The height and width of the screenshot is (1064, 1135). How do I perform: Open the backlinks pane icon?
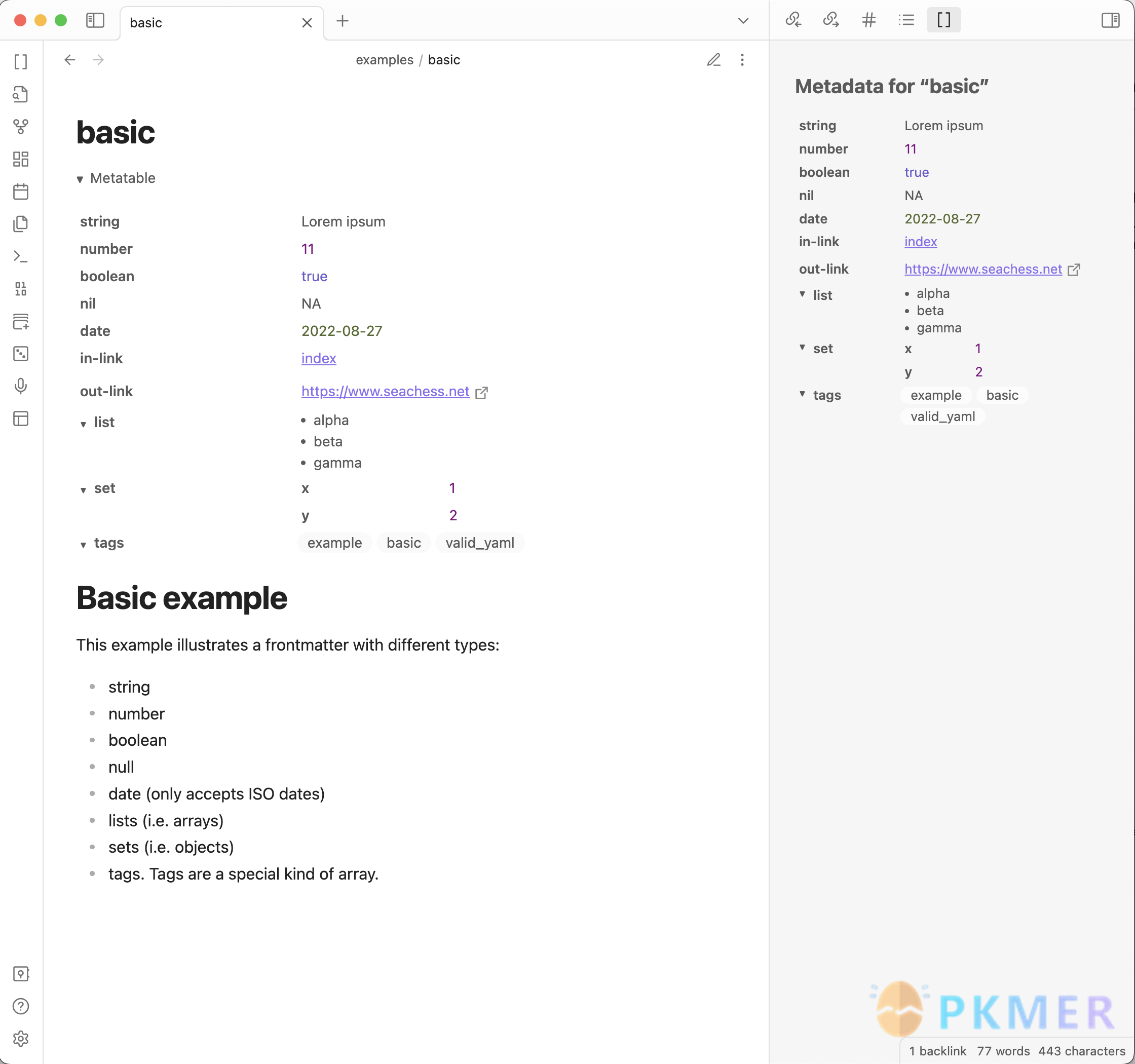point(793,21)
